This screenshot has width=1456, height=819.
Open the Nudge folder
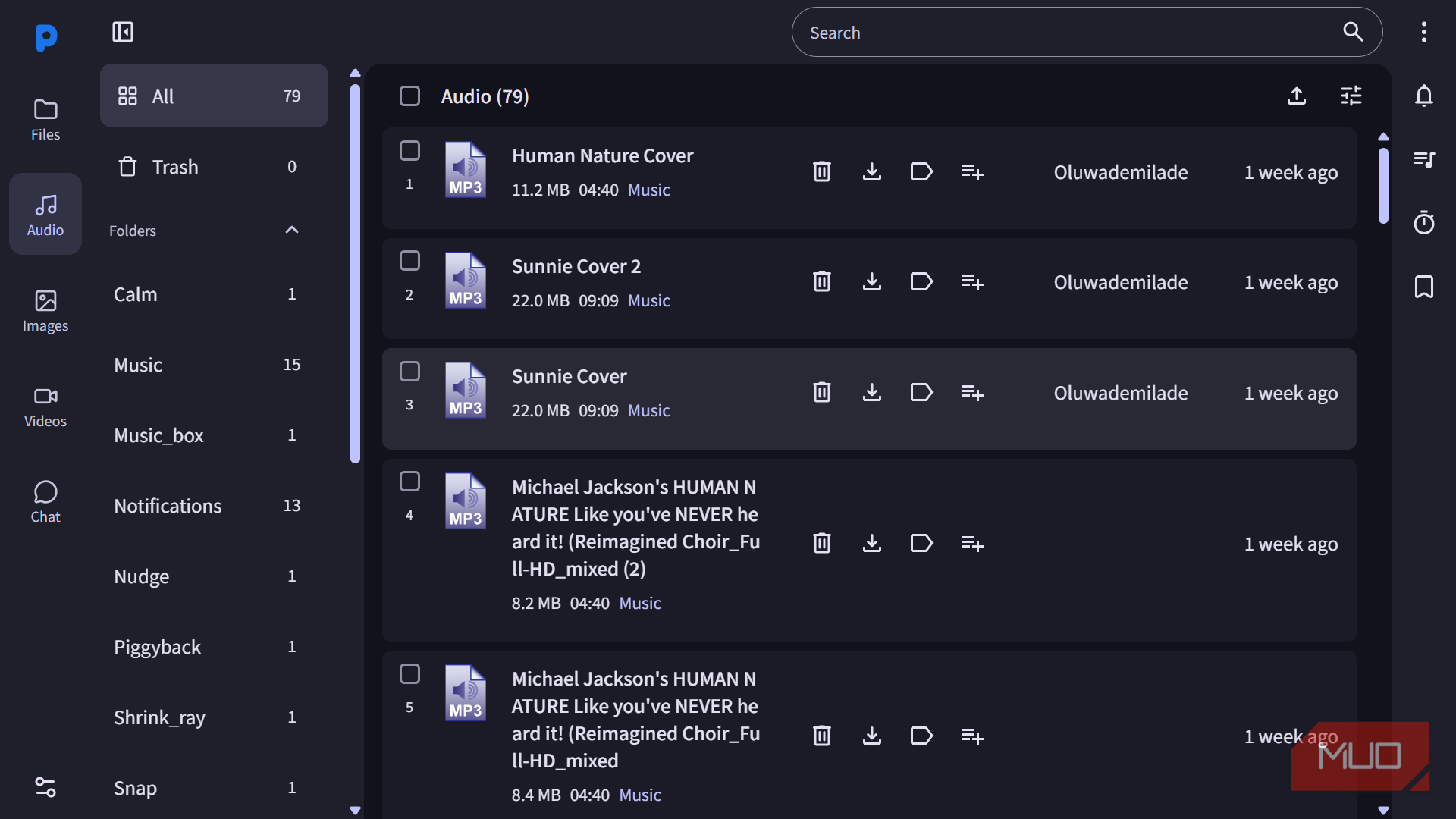coord(214,576)
